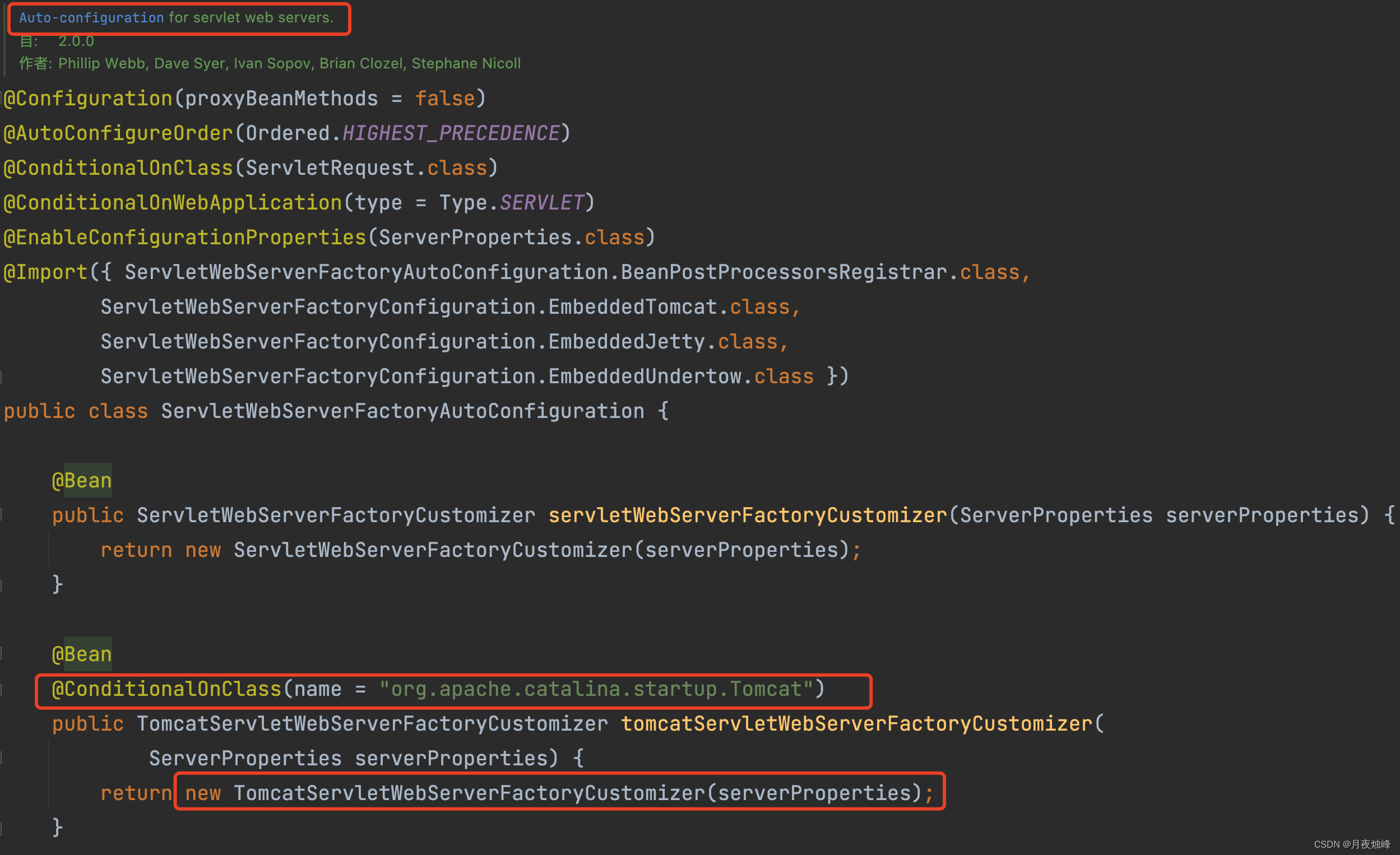The width and height of the screenshot is (1400, 855).
Task: Click the Type.SERVLET constant
Action: point(512,203)
